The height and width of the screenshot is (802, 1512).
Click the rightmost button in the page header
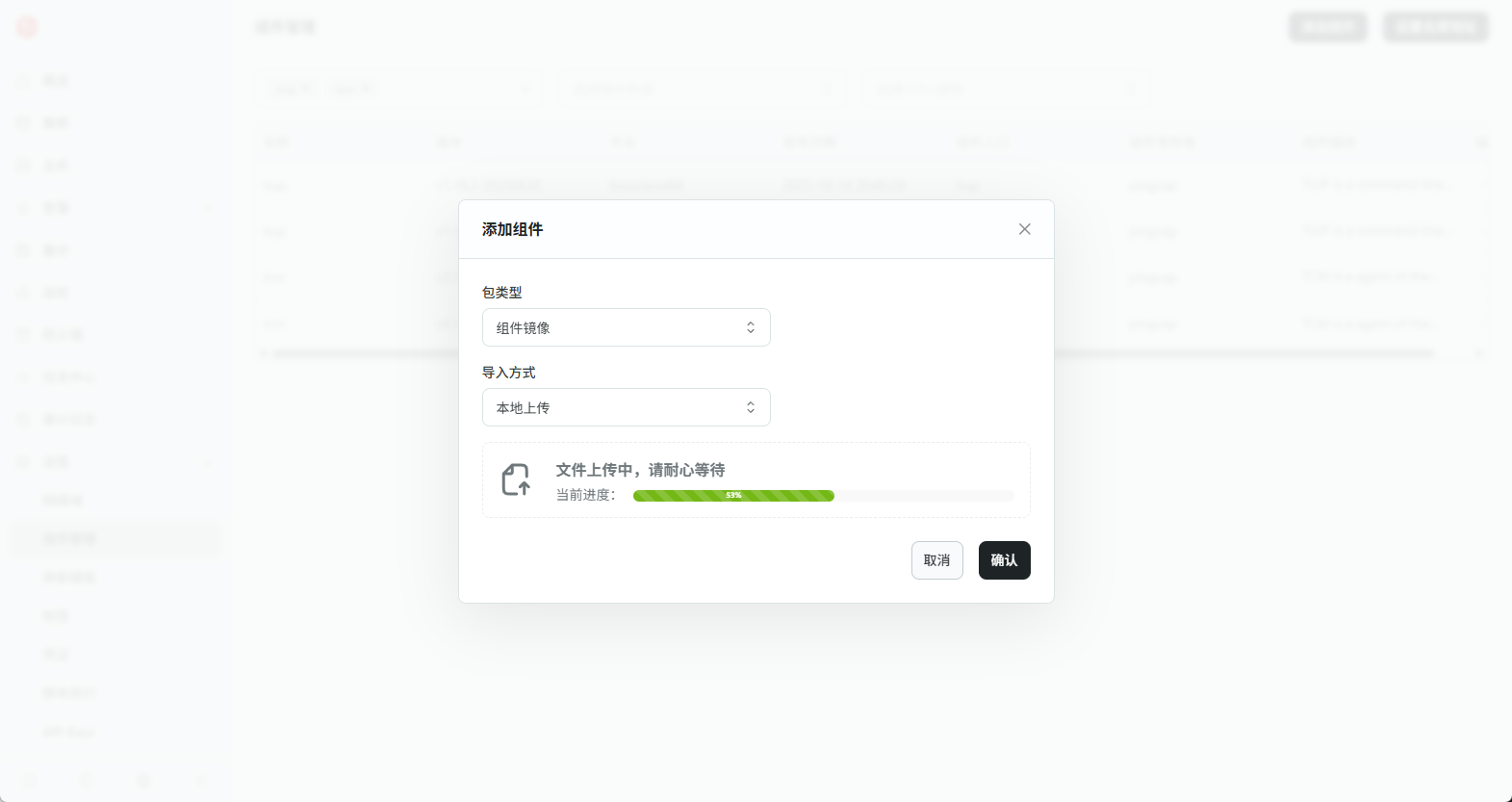[x=1435, y=27]
